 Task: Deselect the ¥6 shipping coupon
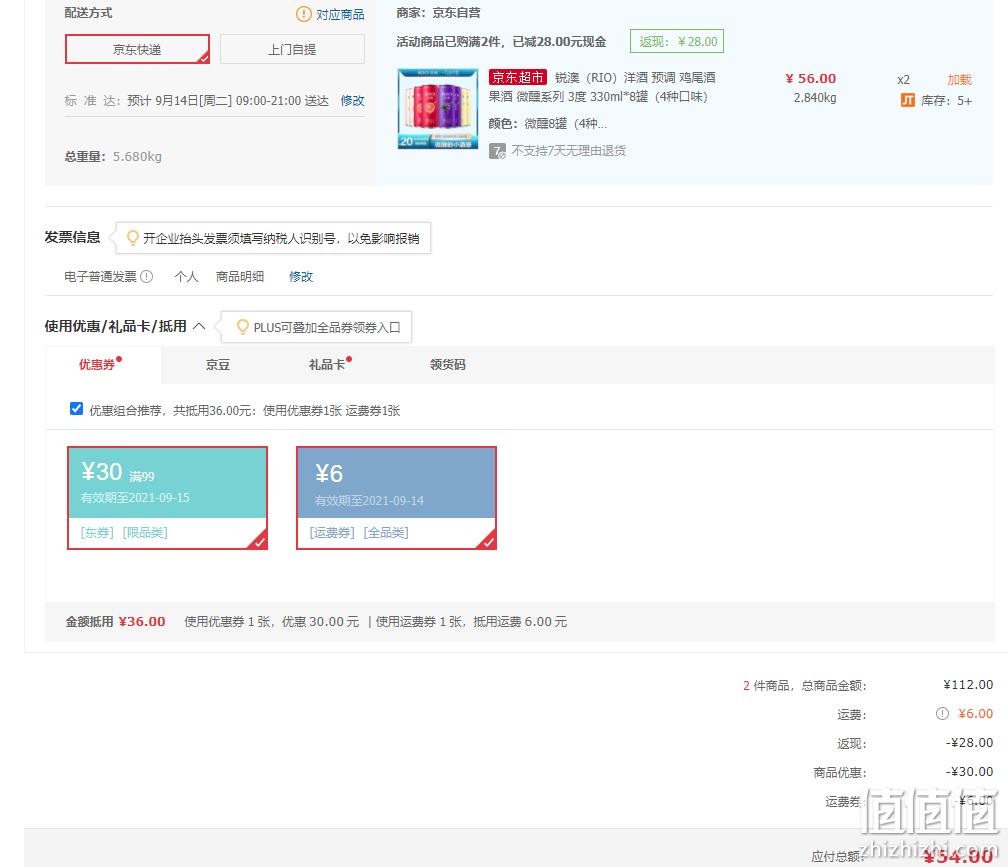396,497
